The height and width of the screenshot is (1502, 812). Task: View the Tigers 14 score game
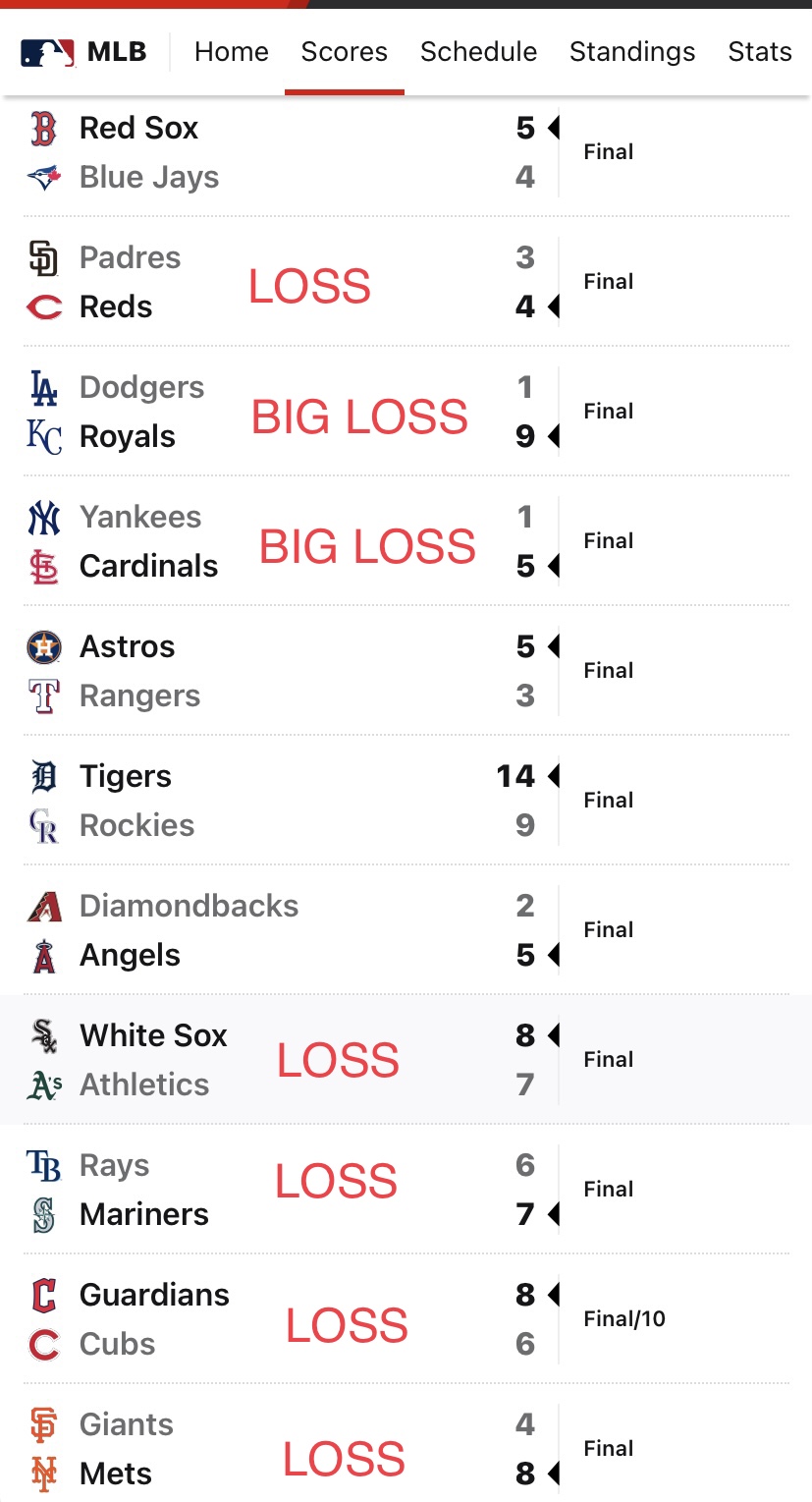[x=406, y=801]
